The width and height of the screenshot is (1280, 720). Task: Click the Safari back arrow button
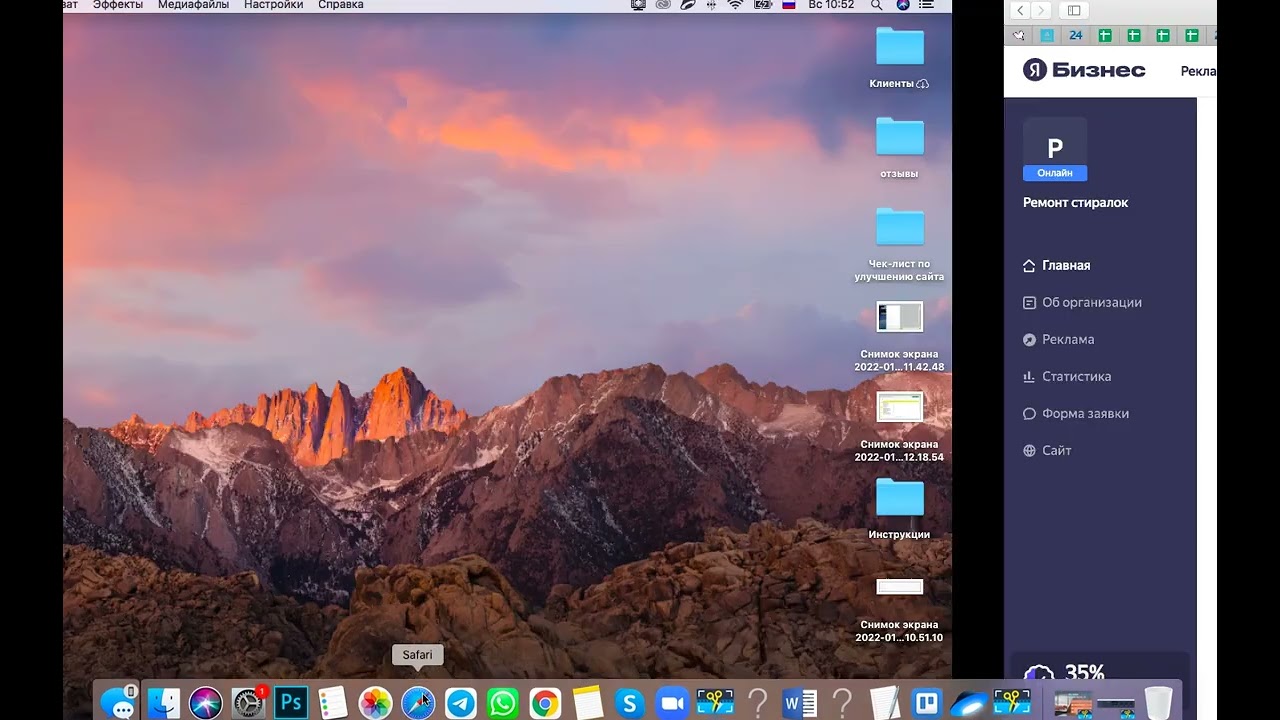pyautogui.click(x=1020, y=10)
